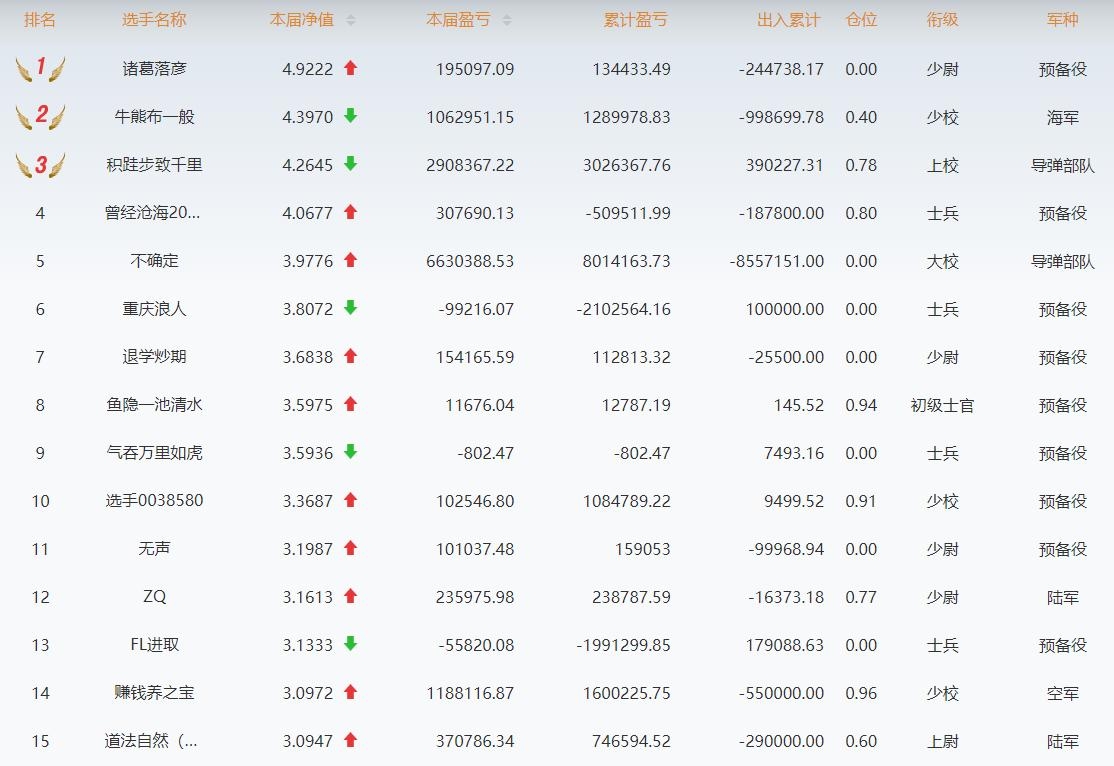Screen dimensions: 1114x766
Task: Click the rank 2 wings badge
Action: click(x=40, y=116)
